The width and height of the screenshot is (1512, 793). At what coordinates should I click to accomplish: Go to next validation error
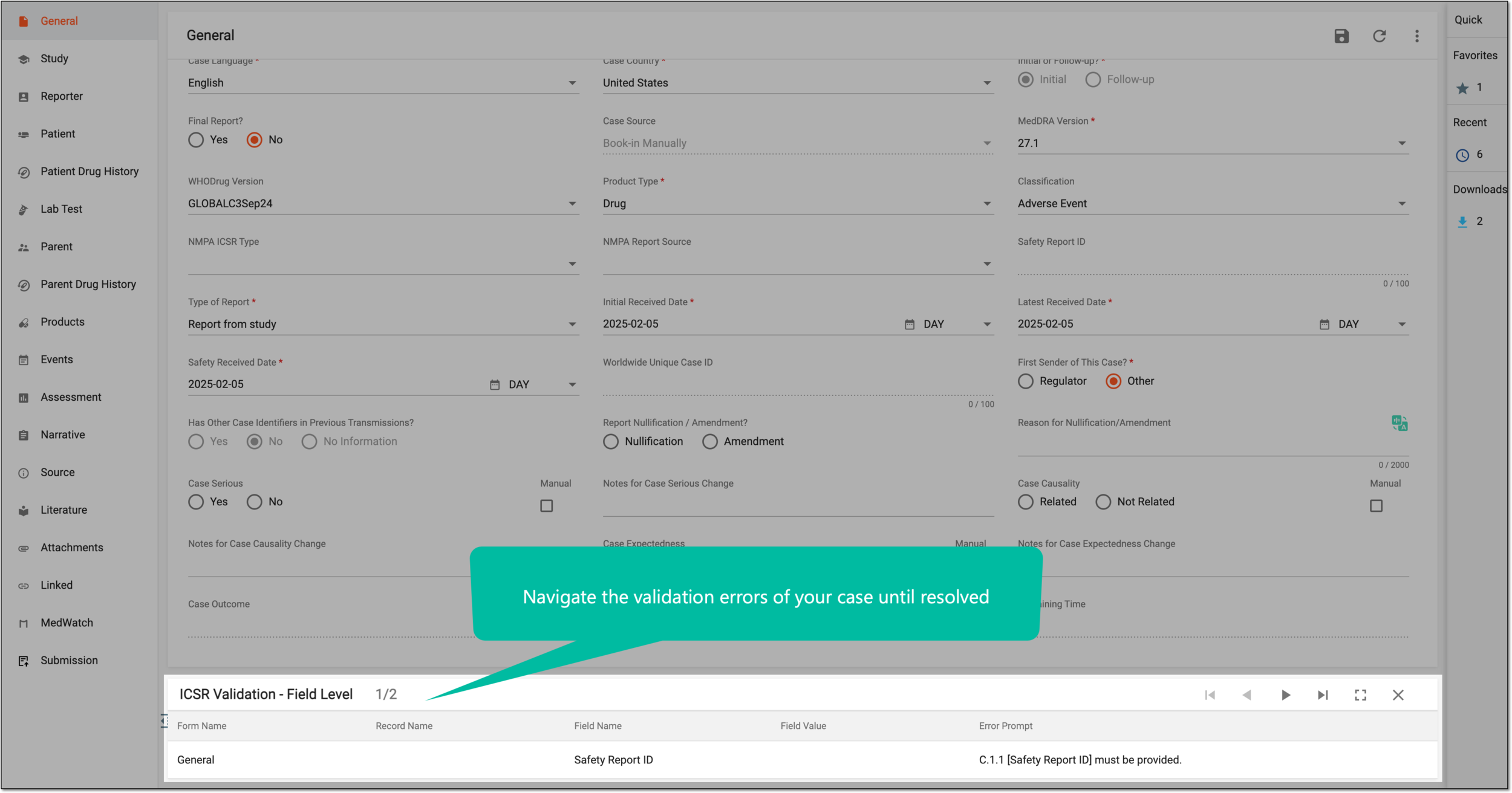click(x=1285, y=694)
